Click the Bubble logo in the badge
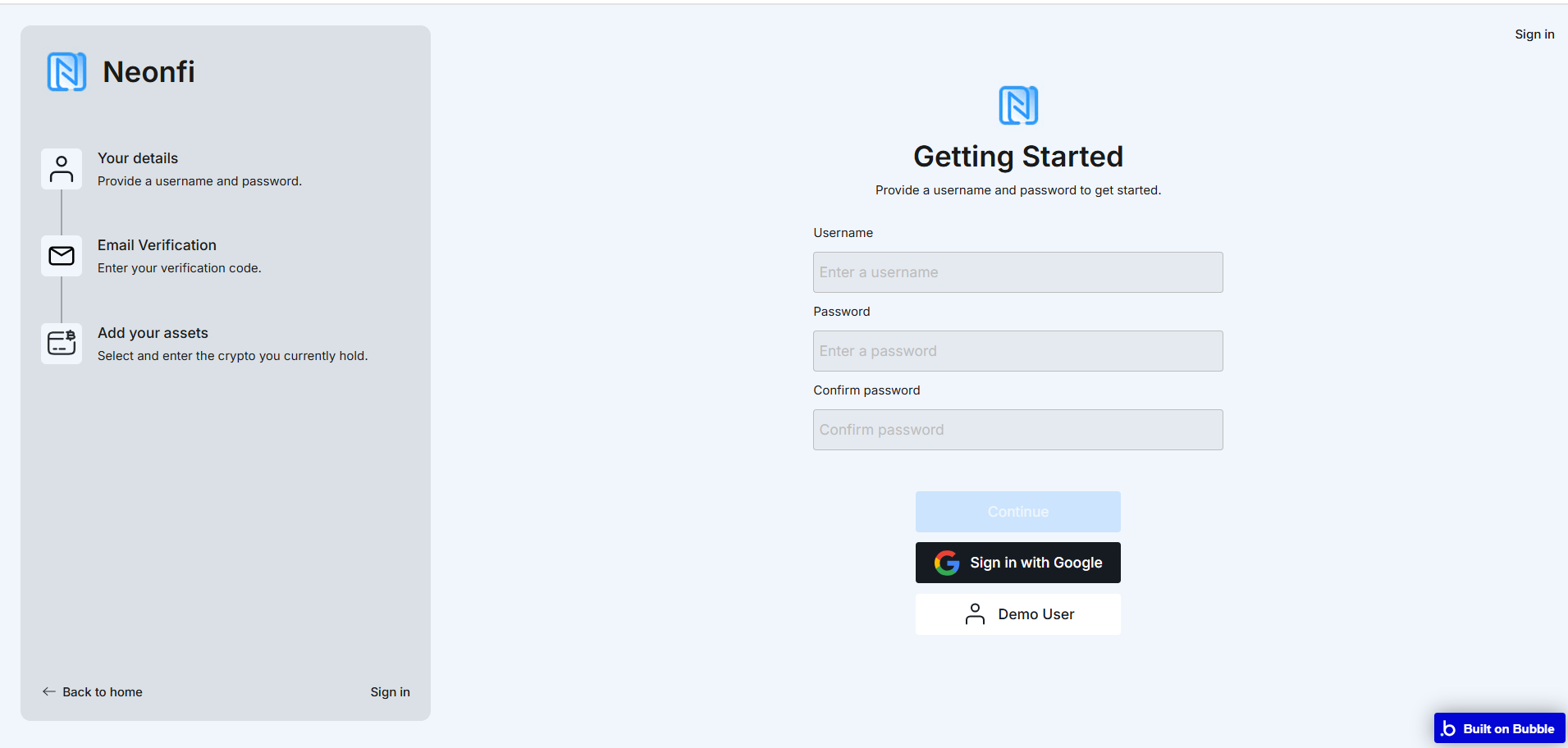This screenshot has height=748, width=1568. pos(1448,728)
